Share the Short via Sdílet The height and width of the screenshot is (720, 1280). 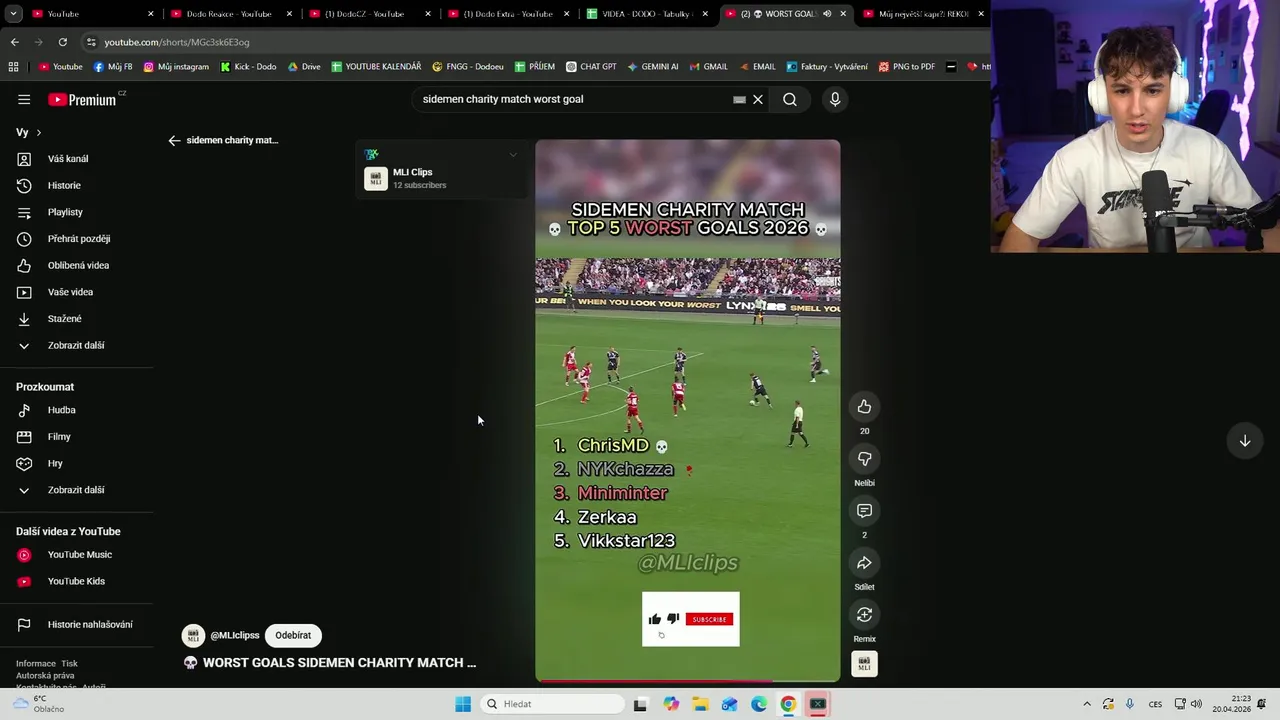pos(864,562)
